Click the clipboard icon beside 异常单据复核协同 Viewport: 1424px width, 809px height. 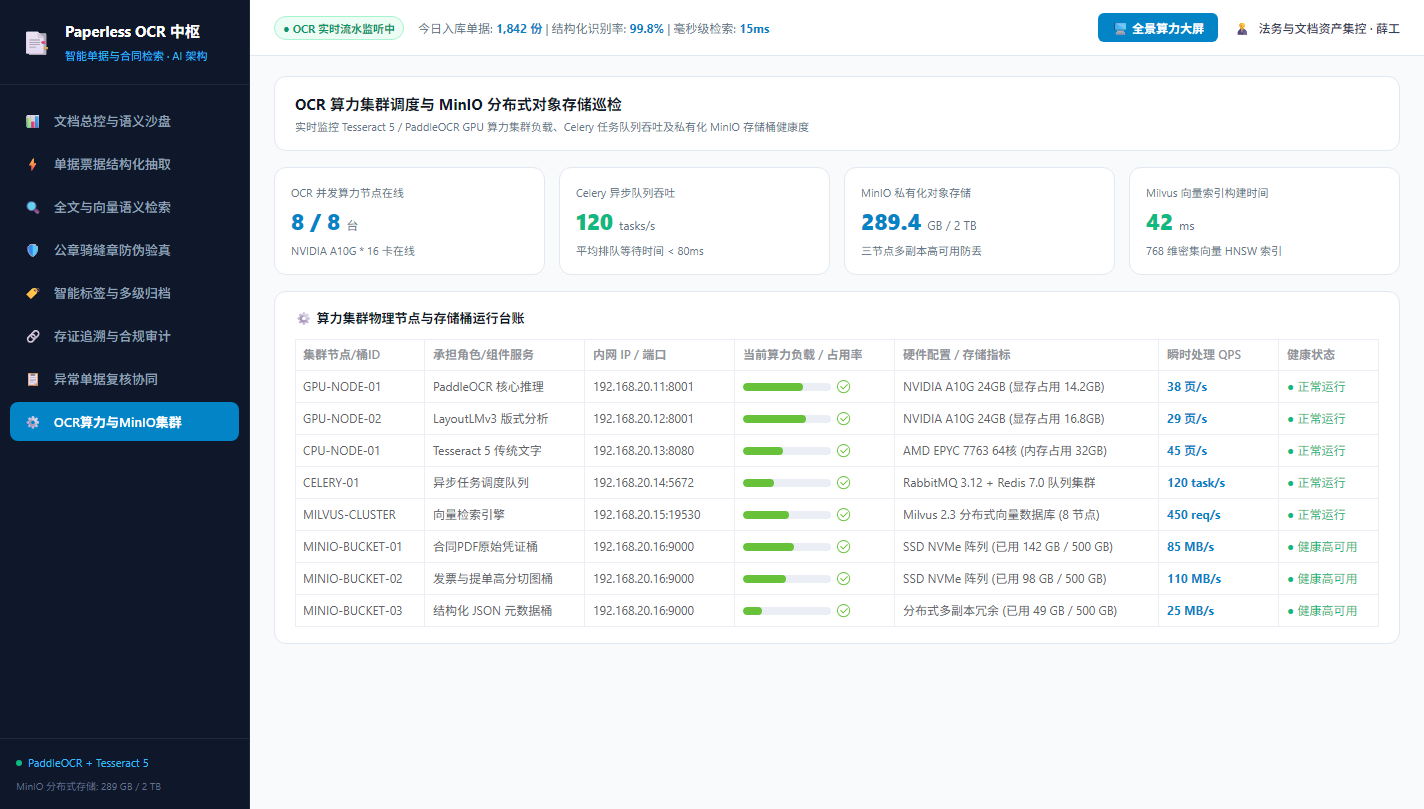click(x=33, y=379)
